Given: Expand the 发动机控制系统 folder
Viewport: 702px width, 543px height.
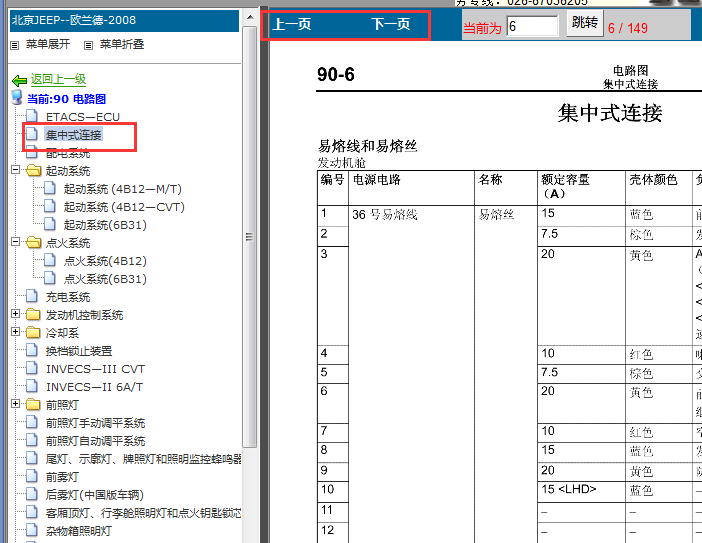Looking at the screenshot, I should tap(15, 314).
